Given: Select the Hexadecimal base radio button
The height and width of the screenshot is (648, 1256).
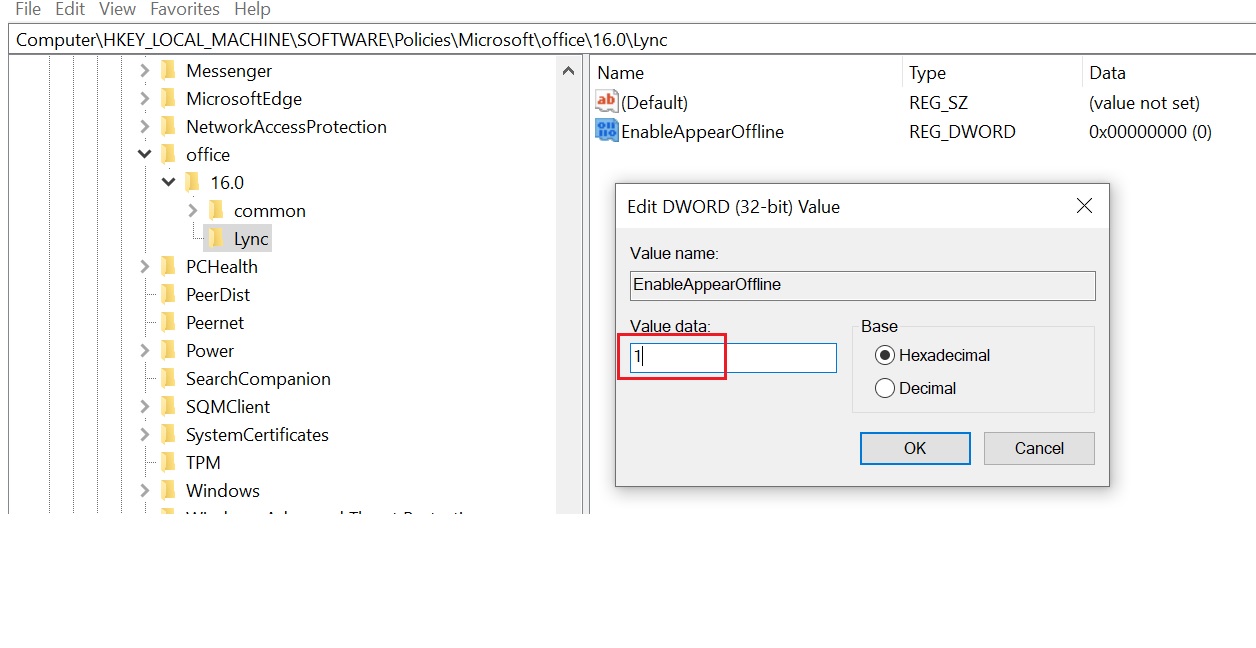Looking at the screenshot, I should click(x=884, y=355).
